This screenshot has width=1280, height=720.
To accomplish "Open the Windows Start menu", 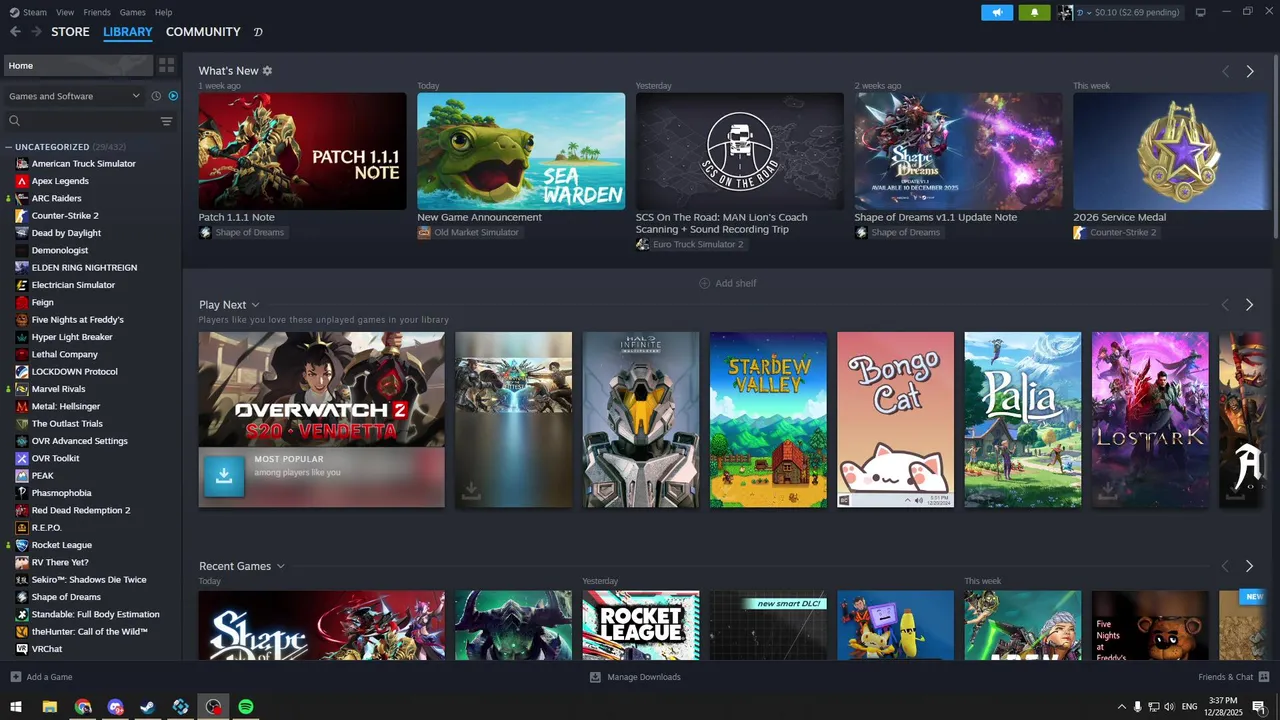I will [x=16, y=707].
